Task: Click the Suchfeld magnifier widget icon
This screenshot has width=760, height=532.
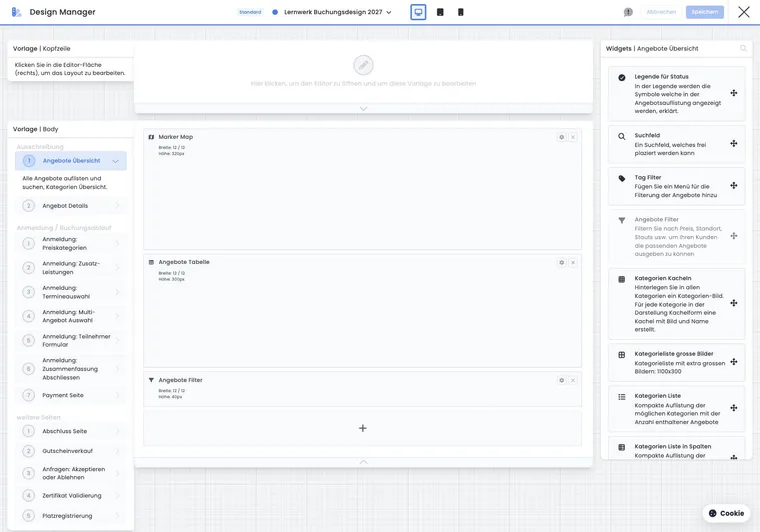Action: [621, 137]
